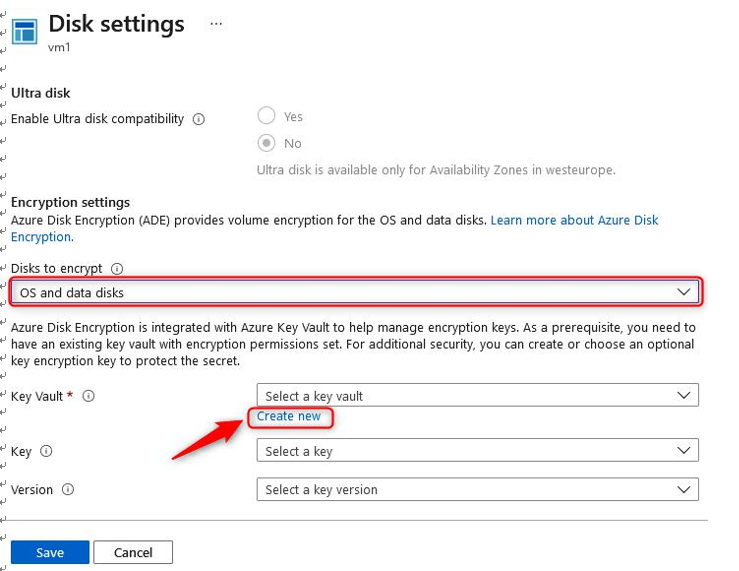739x571 pixels.
Task: Click the Version info icon
Action: point(68,489)
